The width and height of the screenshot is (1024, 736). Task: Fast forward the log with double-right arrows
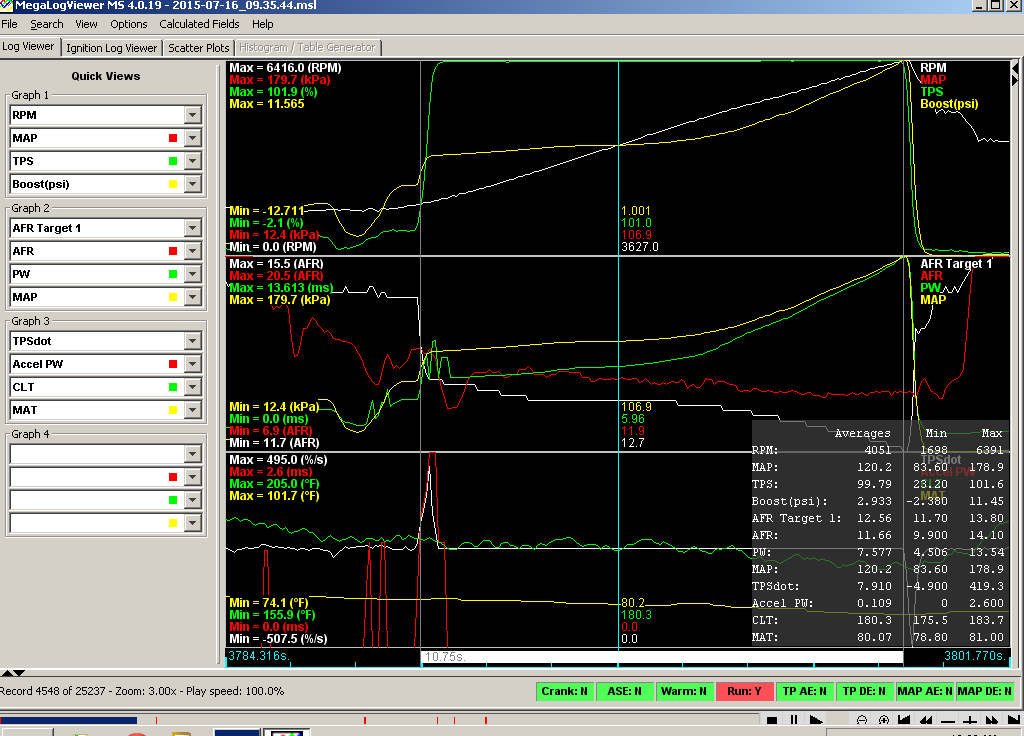(992, 720)
